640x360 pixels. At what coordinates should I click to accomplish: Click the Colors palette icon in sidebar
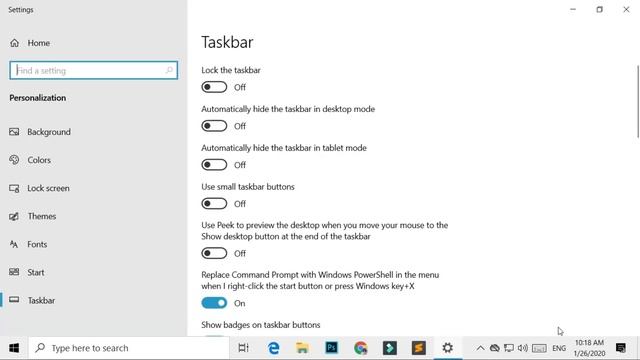click(x=14, y=160)
